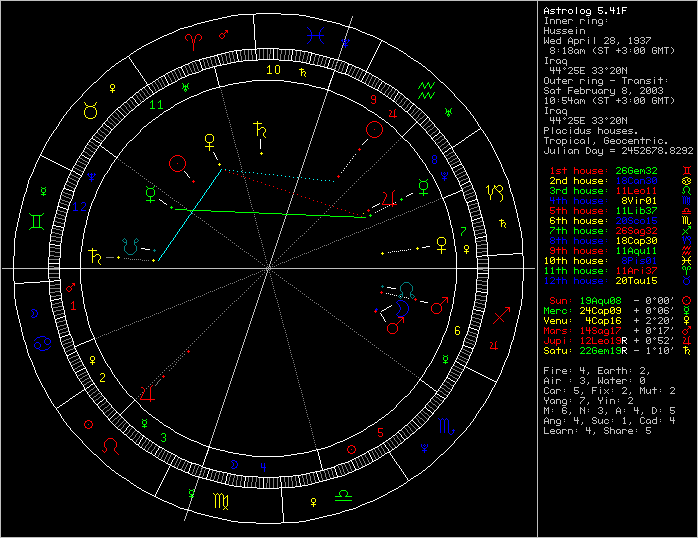Select the white Saturn glyph inside the chart

261,129
